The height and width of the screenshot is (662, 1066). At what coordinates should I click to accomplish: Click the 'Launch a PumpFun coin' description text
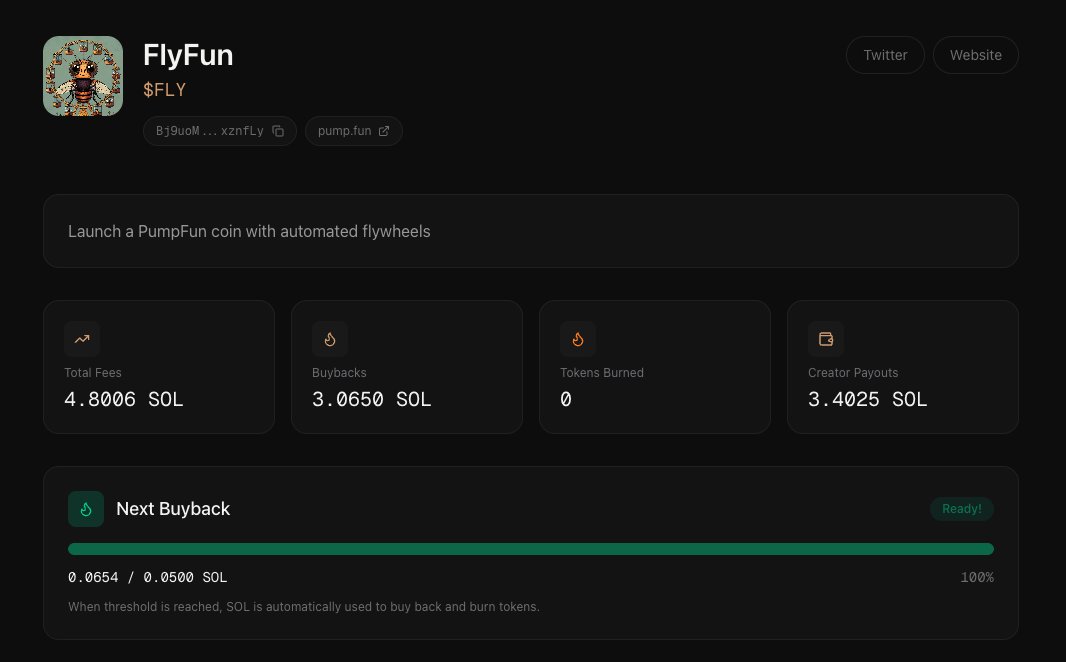[x=249, y=232]
